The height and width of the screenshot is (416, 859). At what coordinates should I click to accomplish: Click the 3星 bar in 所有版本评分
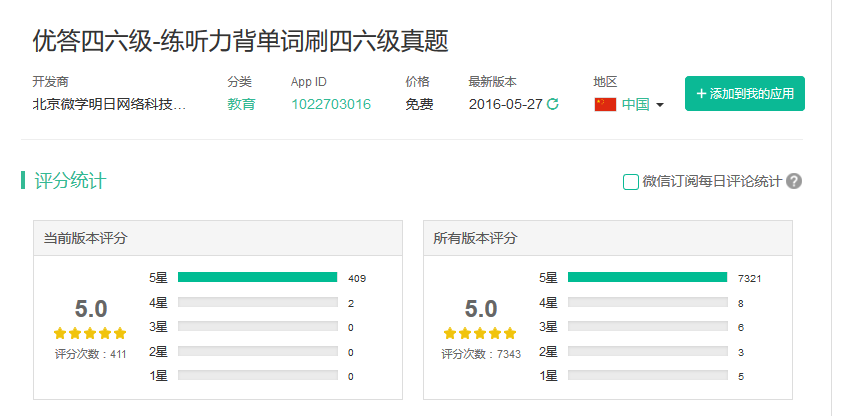pos(648,327)
